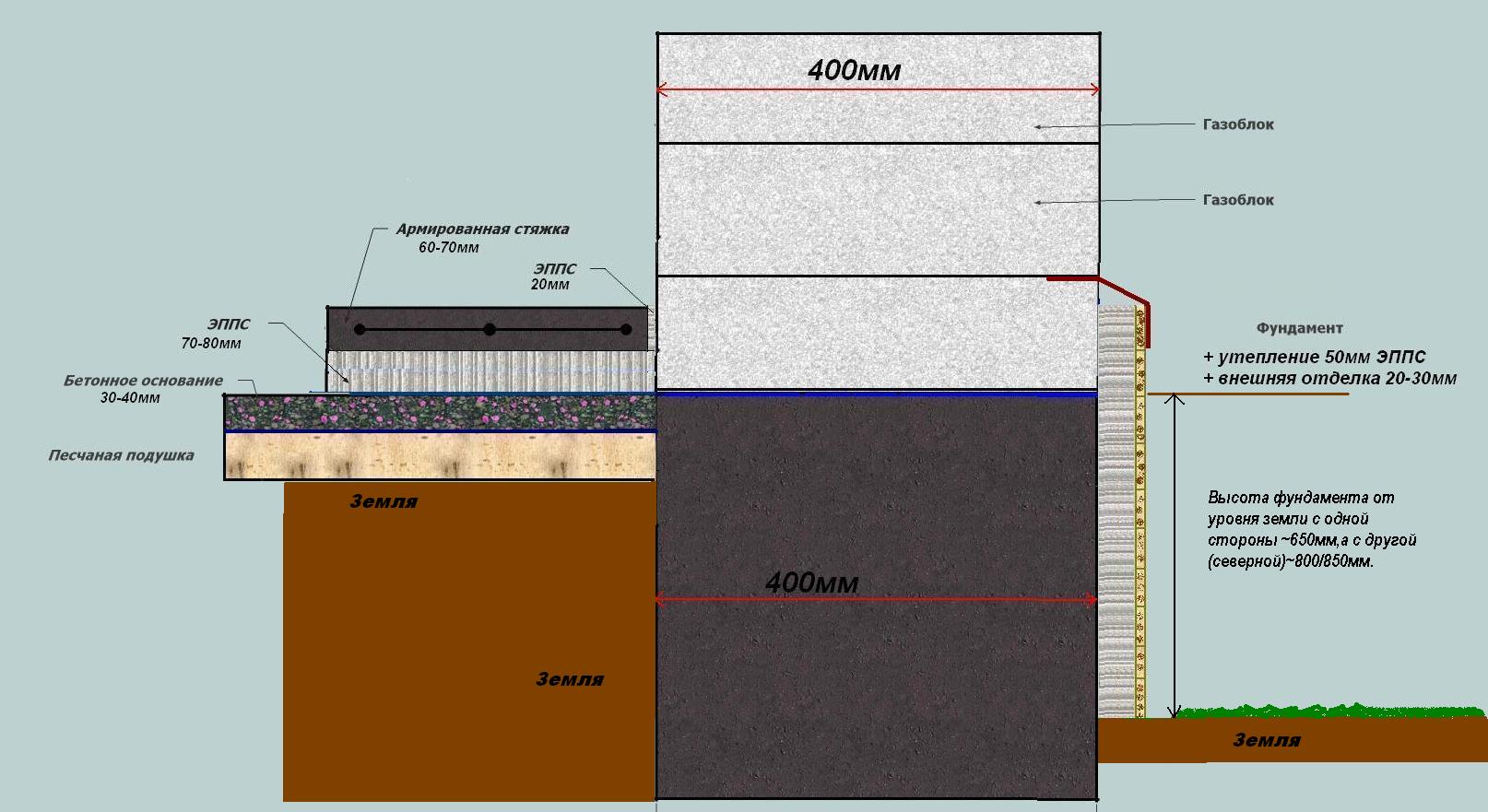
Task: Click the pink-speckled concrete base layer
Action: pos(440,413)
